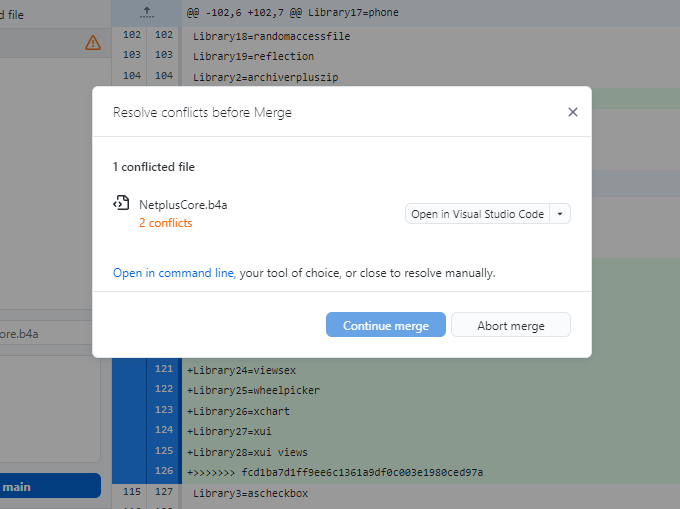The width and height of the screenshot is (680, 509).
Task: Open dropdown arrow beside Open in Visual Studio Code
Action: (x=560, y=214)
